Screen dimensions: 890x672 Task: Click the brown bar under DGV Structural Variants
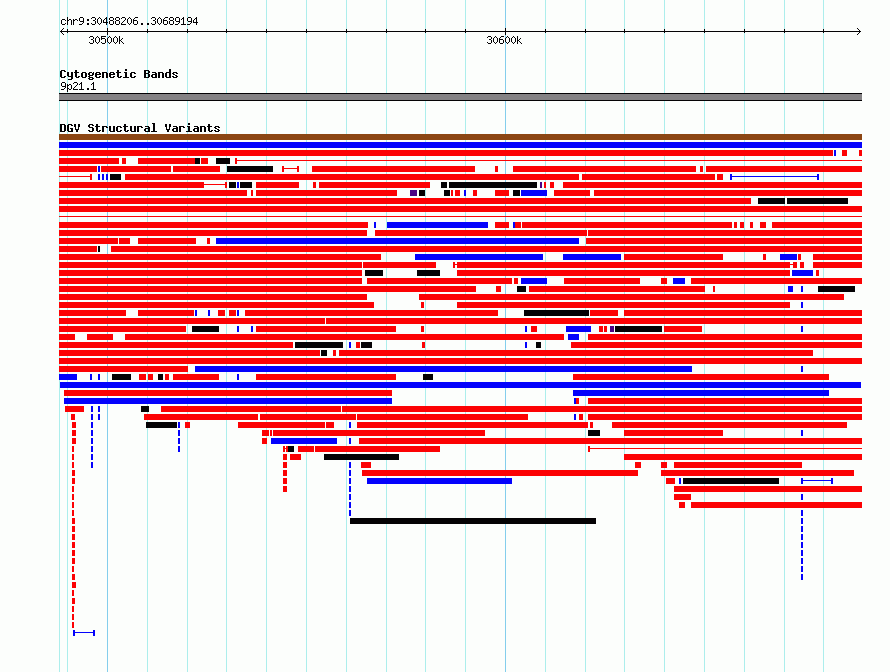(460, 137)
